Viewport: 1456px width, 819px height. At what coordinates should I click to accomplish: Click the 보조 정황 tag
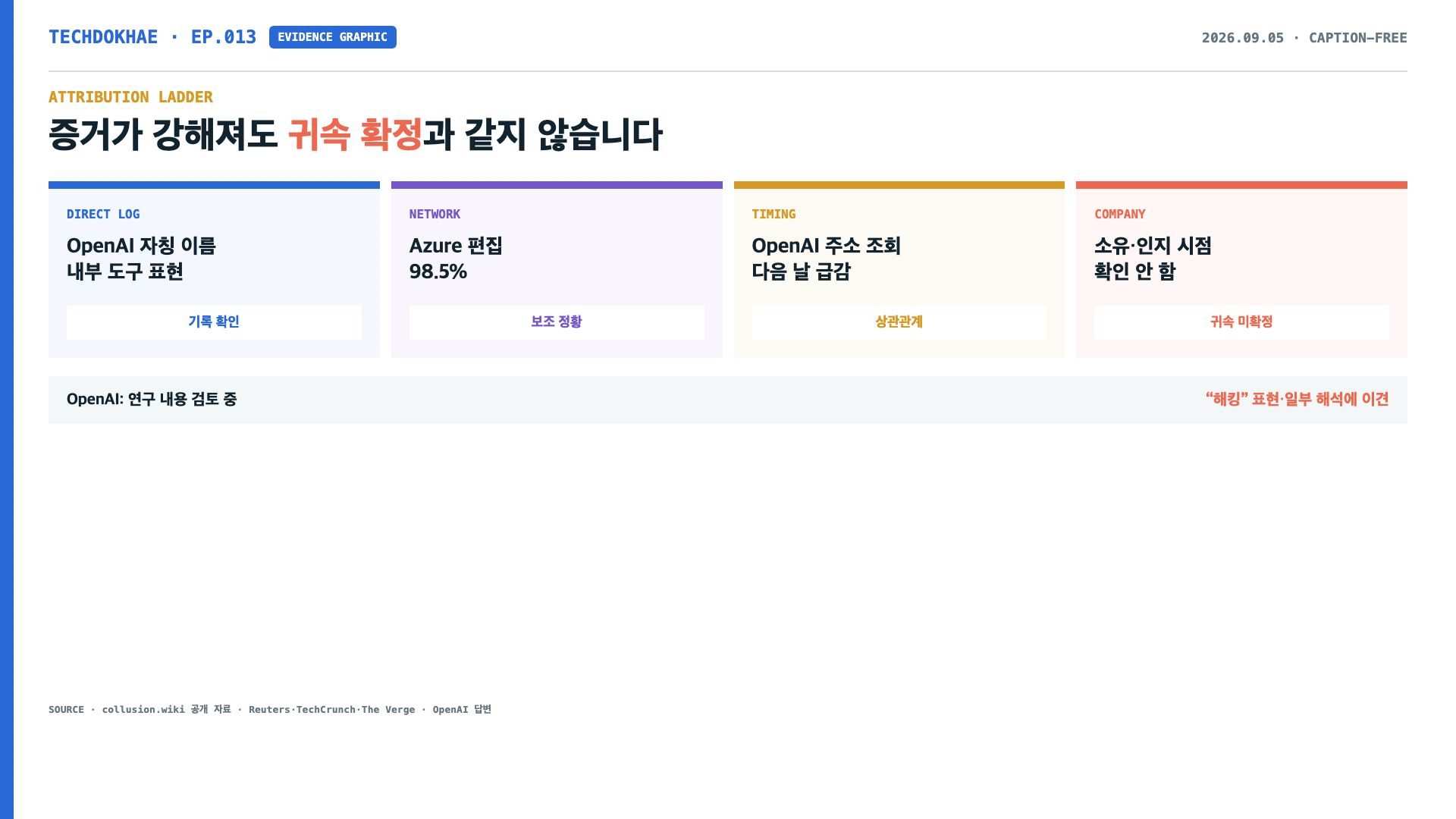pos(557,322)
